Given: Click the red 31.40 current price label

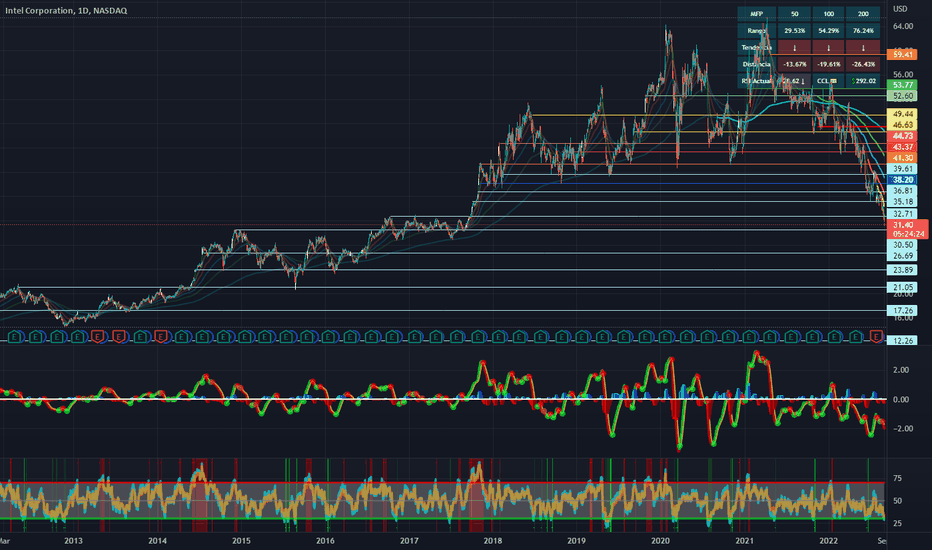Looking at the screenshot, I should pyautogui.click(x=907, y=229).
